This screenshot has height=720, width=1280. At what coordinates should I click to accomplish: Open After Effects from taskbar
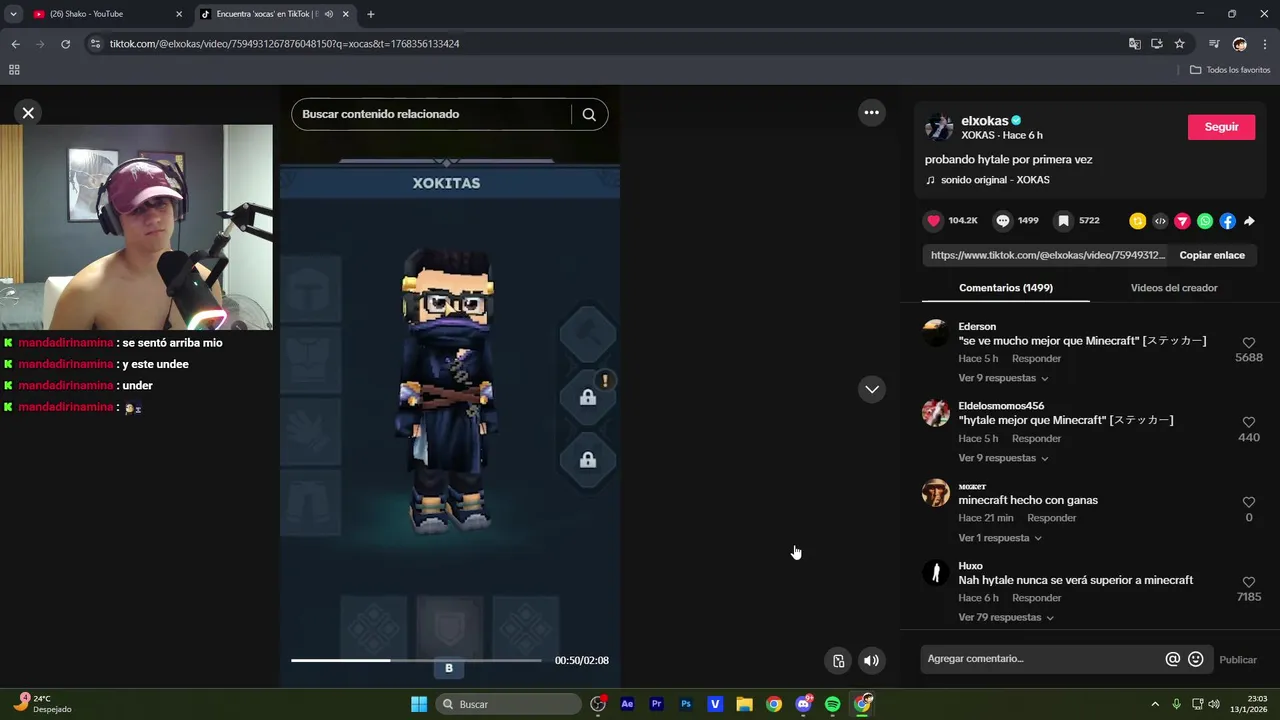627,704
